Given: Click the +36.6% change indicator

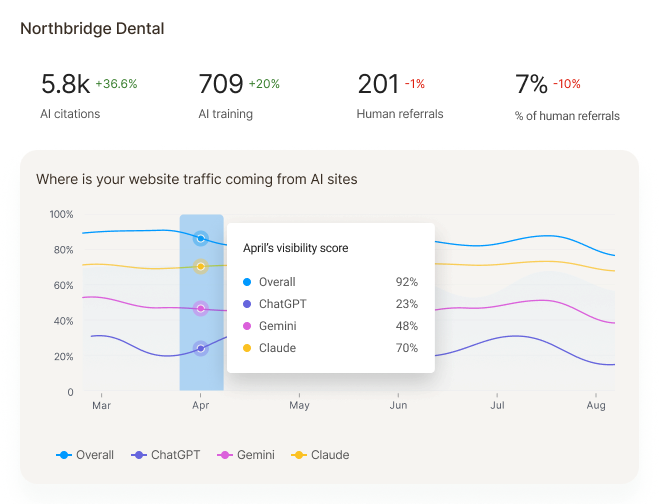Looking at the screenshot, I should [x=116, y=84].
